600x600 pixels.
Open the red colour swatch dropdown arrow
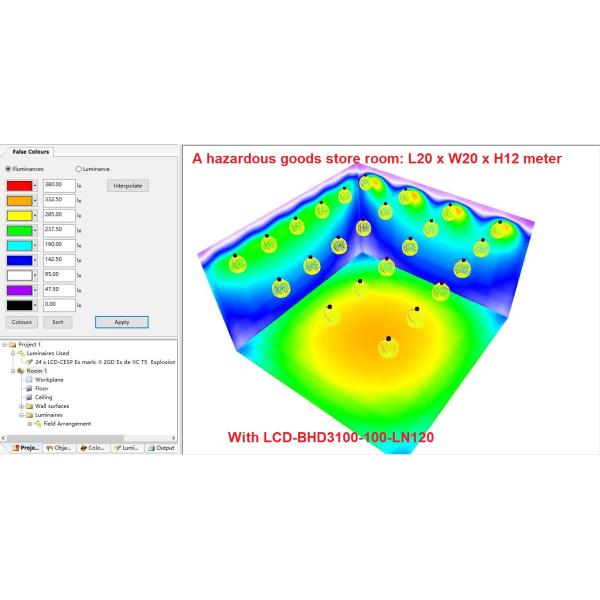[x=35, y=185]
